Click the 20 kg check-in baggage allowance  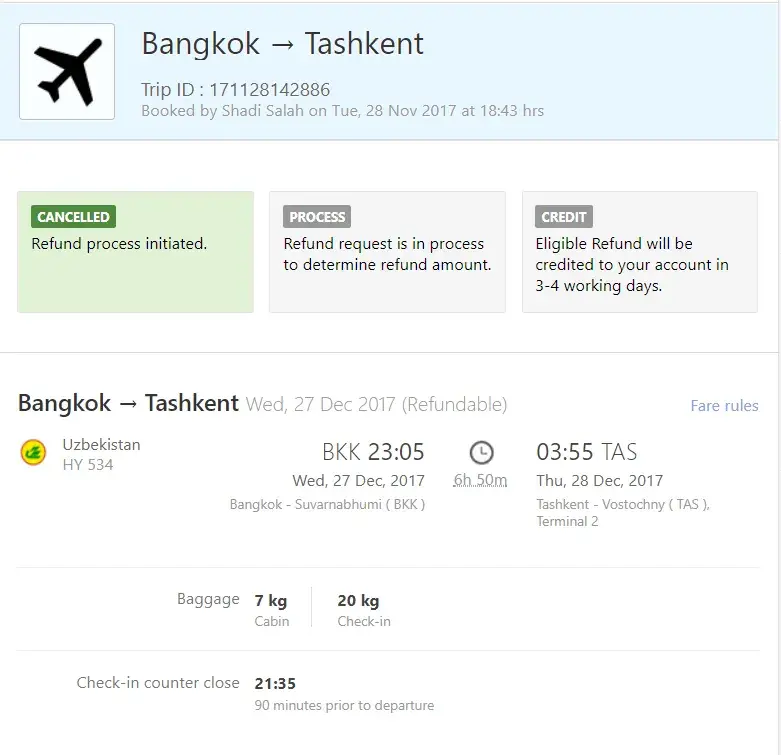click(358, 601)
